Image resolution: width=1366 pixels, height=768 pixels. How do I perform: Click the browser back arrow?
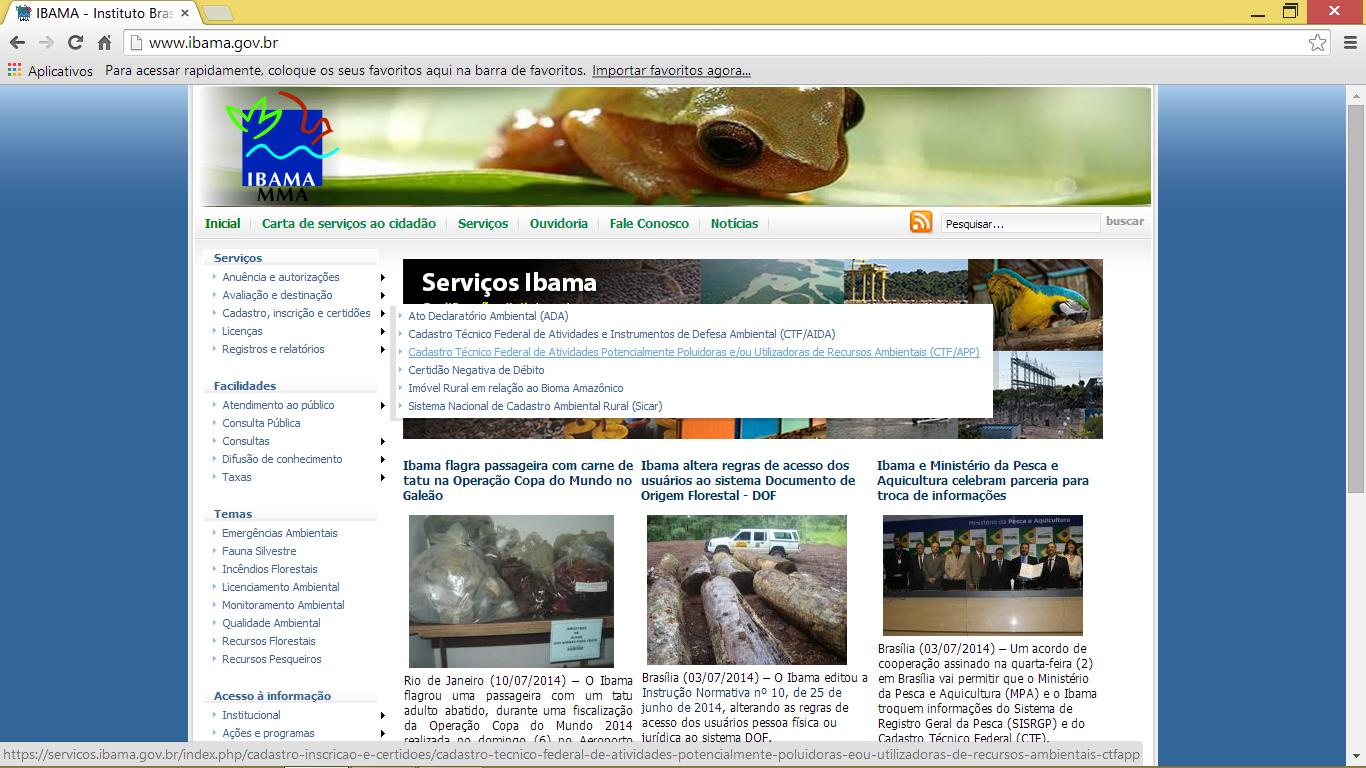pos(17,42)
